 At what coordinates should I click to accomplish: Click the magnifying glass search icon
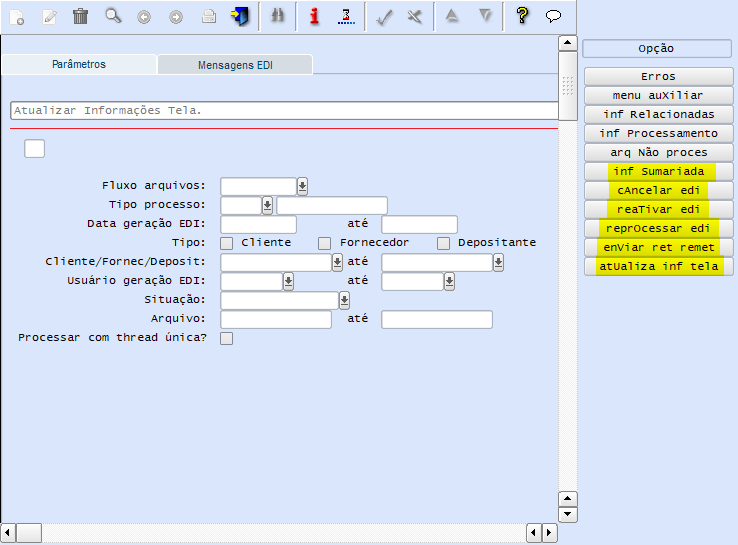[113, 16]
